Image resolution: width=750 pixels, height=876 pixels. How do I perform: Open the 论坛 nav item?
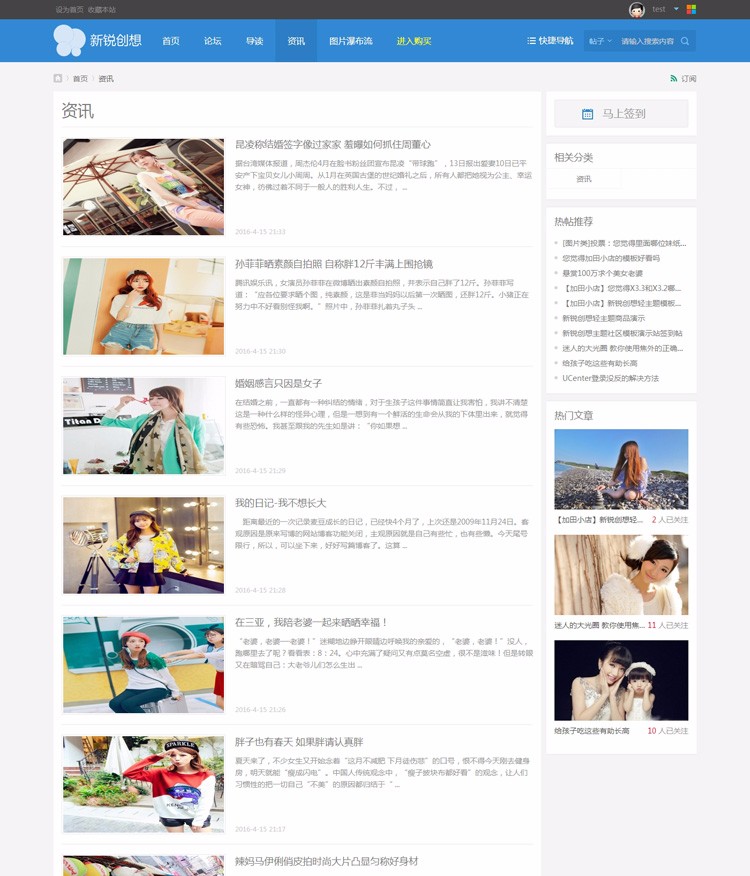coord(212,41)
